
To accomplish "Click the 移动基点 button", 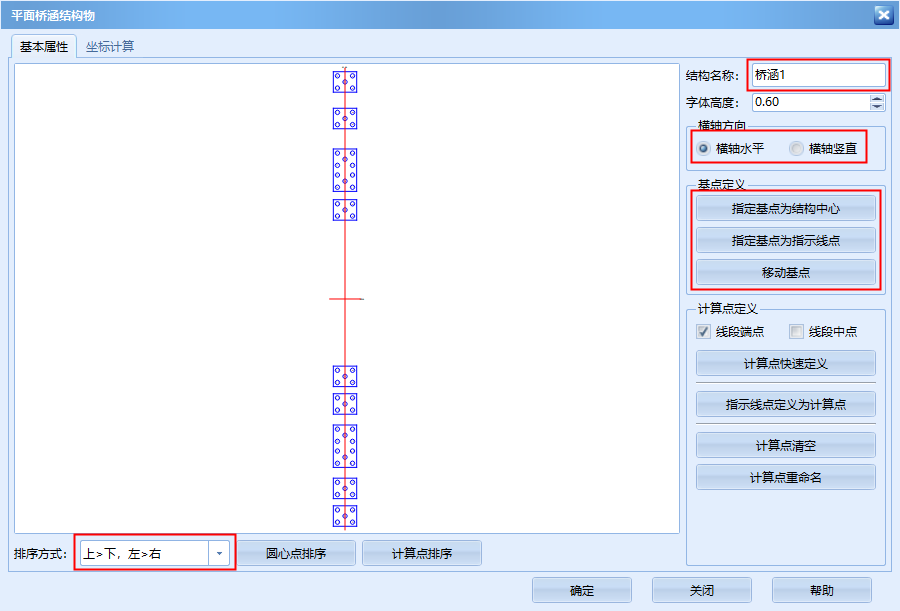I will (x=785, y=272).
